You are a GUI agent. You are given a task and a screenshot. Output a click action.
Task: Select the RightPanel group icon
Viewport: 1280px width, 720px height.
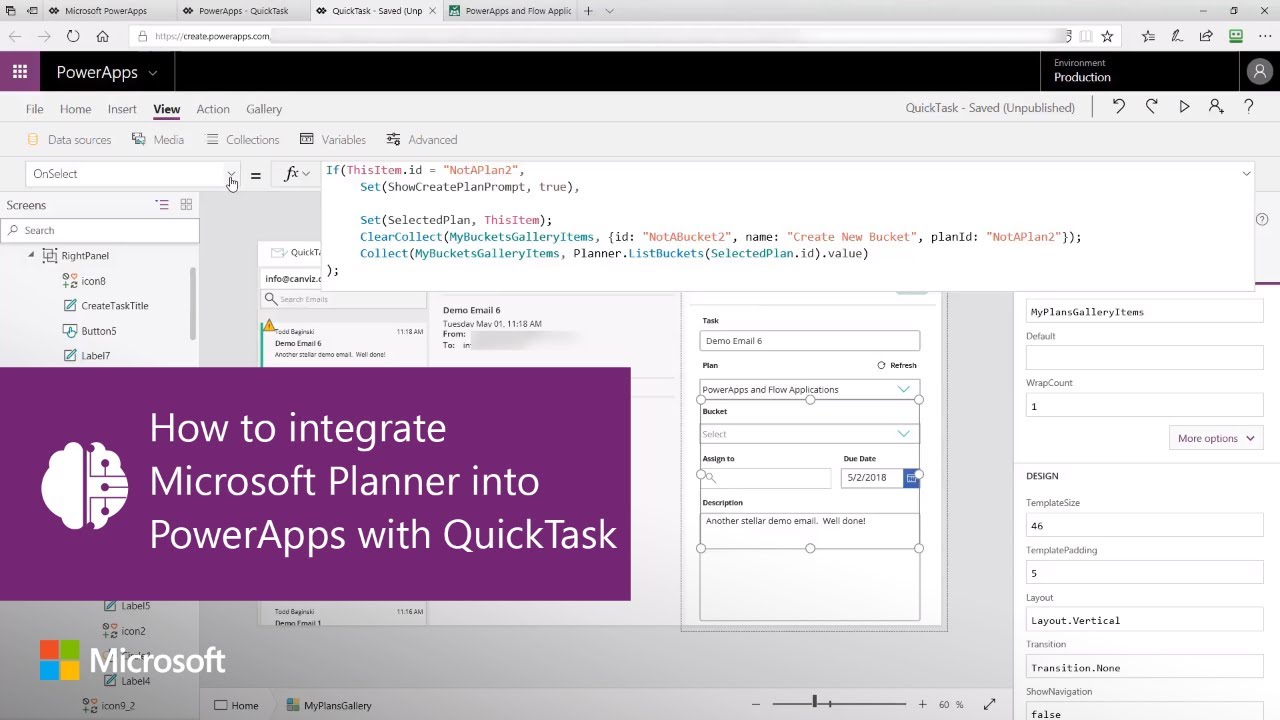coord(49,256)
